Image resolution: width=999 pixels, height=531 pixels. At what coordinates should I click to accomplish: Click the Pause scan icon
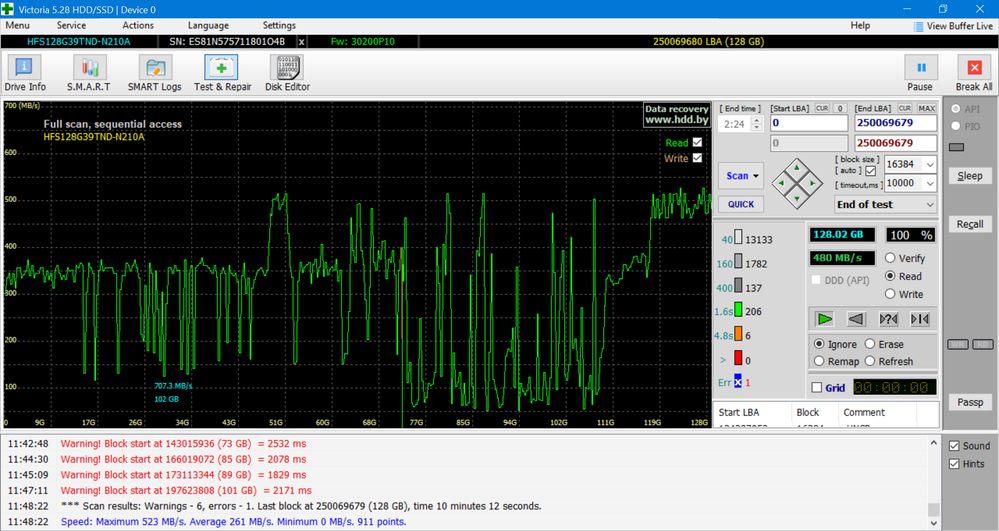coord(920,73)
